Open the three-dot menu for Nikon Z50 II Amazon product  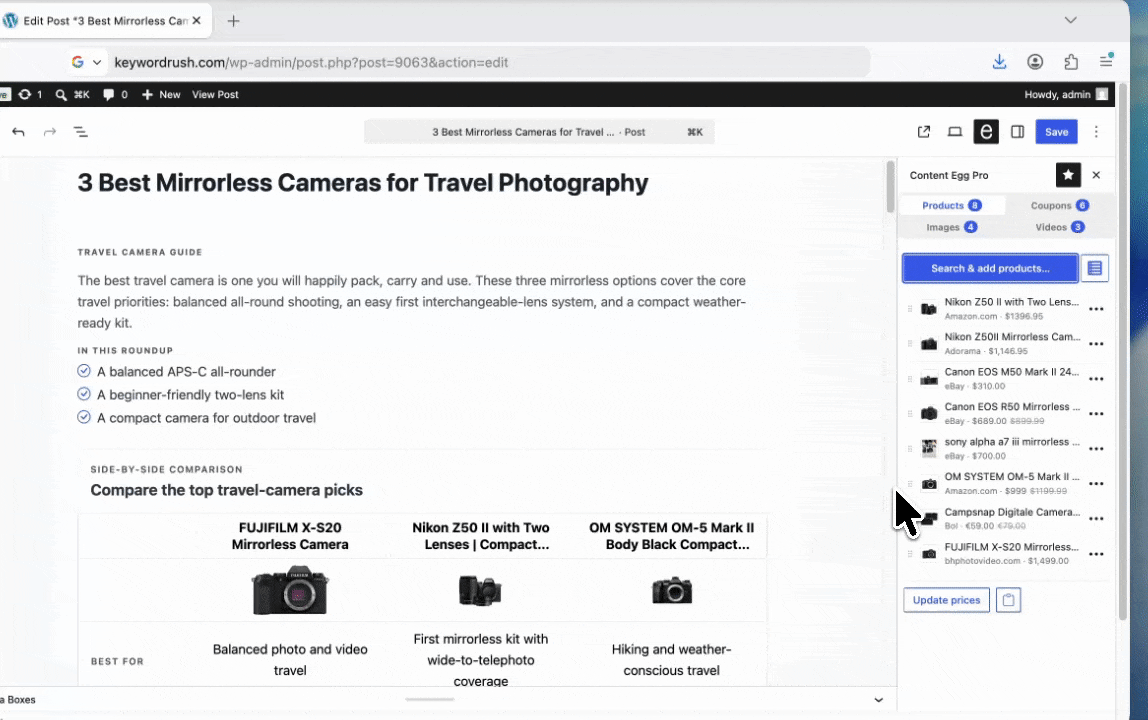(x=1096, y=309)
